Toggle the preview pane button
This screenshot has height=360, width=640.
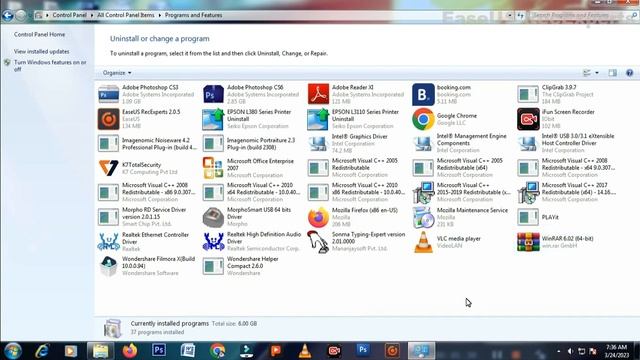(612, 73)
